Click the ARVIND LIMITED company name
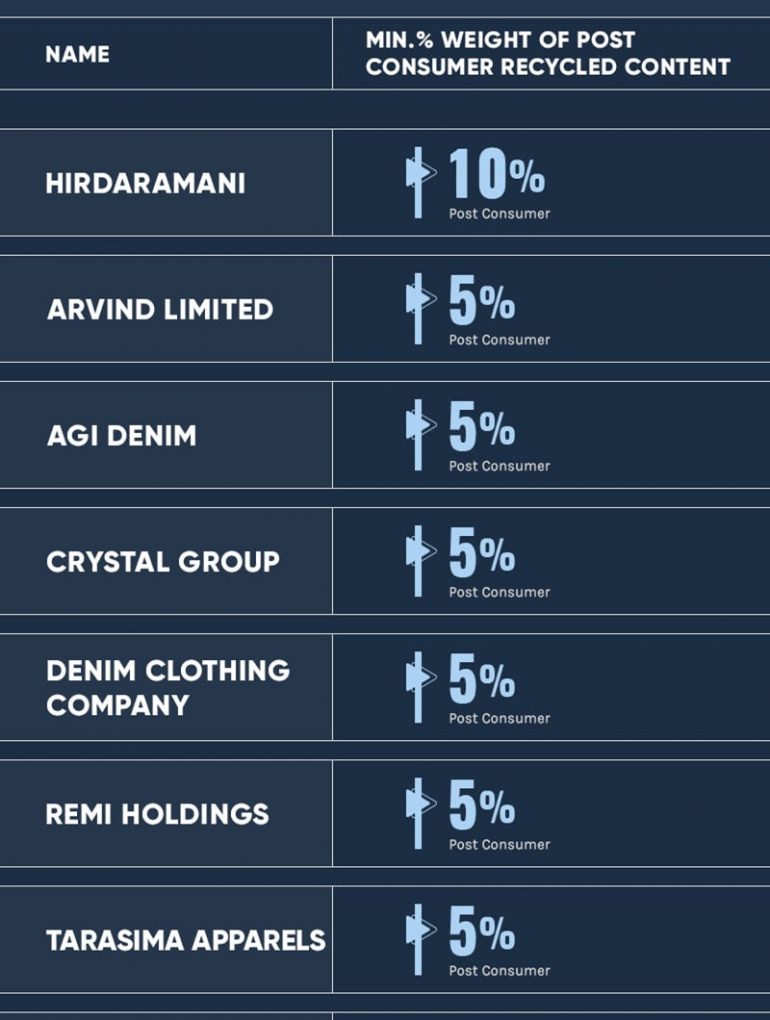The height and width of the screenshot is (1020, 770). (160, 310)
